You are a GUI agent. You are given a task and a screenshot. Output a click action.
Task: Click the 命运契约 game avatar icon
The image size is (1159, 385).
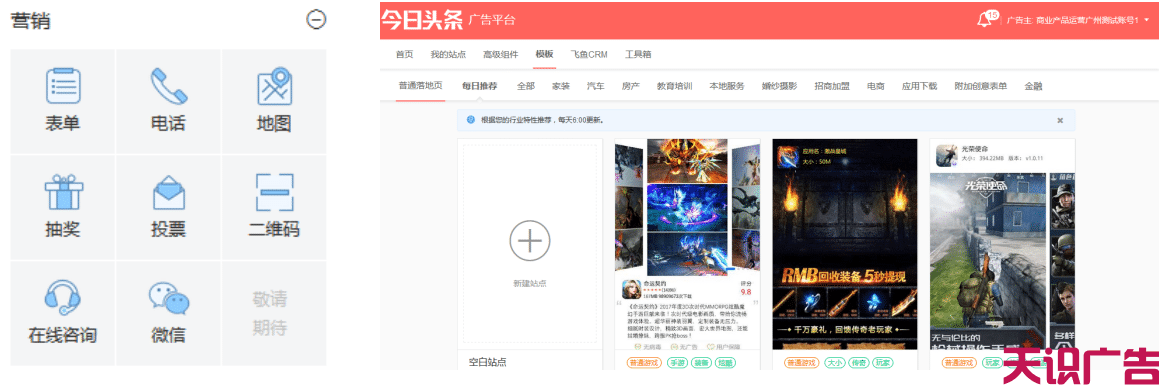631,289
